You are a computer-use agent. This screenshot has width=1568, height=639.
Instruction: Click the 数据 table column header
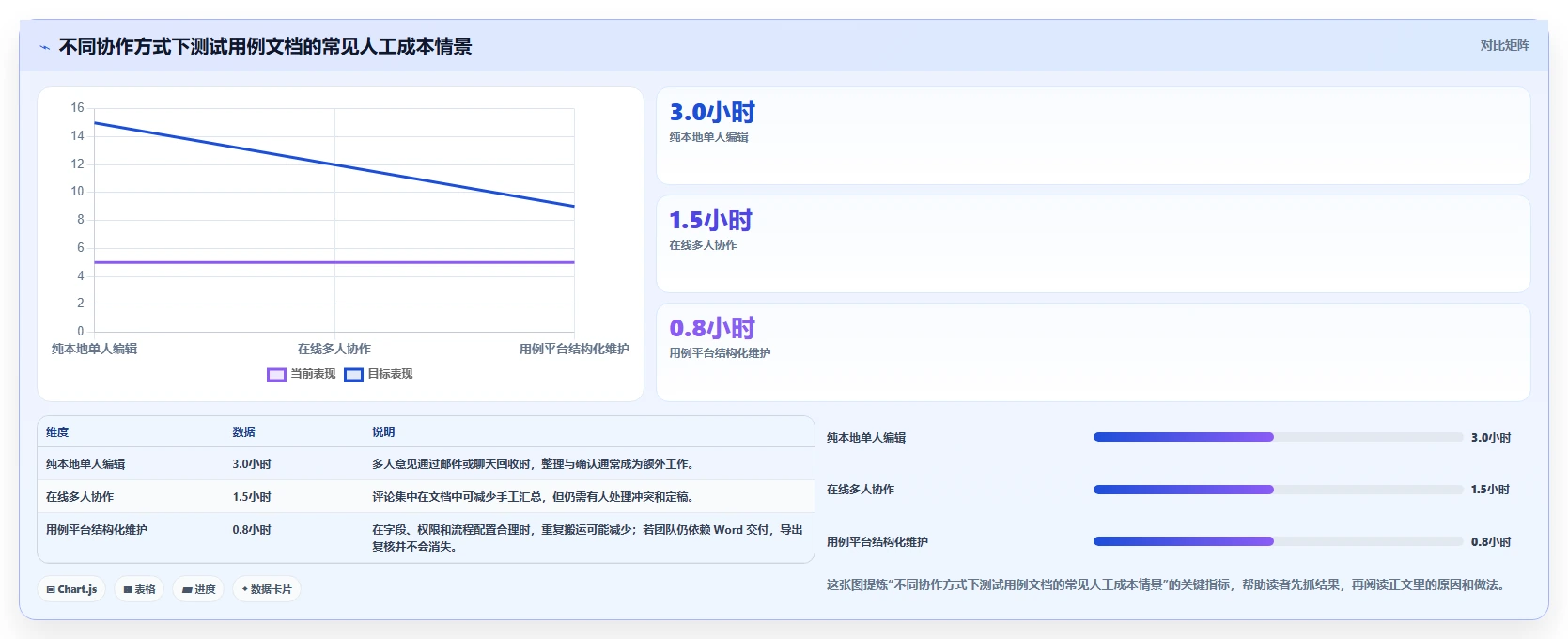[x=244, y=432]
